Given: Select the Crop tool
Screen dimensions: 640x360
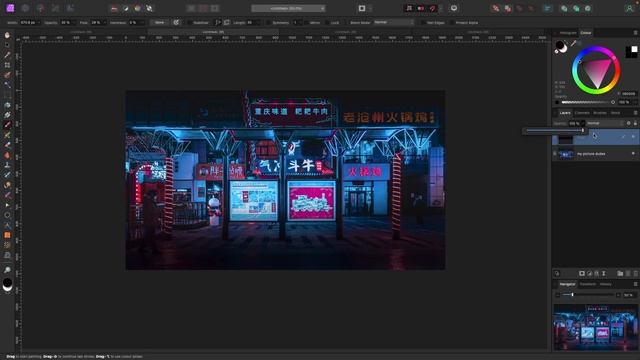Looking at the screenshot, I should point(7,65).
